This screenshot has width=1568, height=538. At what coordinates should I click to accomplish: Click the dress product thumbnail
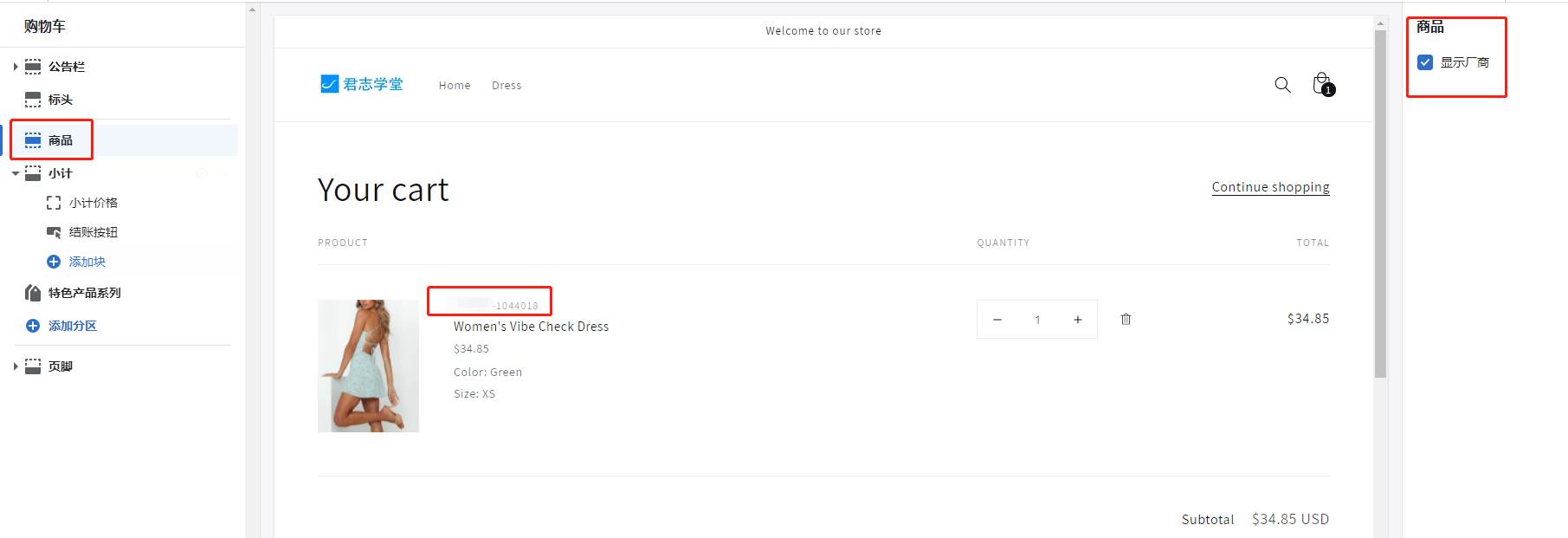tap(368, 366)
